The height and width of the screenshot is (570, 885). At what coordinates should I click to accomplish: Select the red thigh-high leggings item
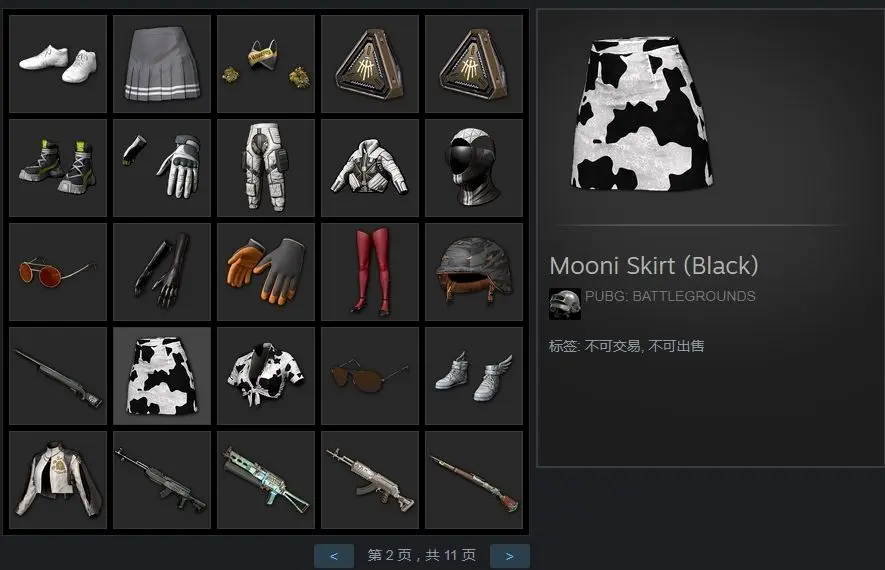pos(370,272)
